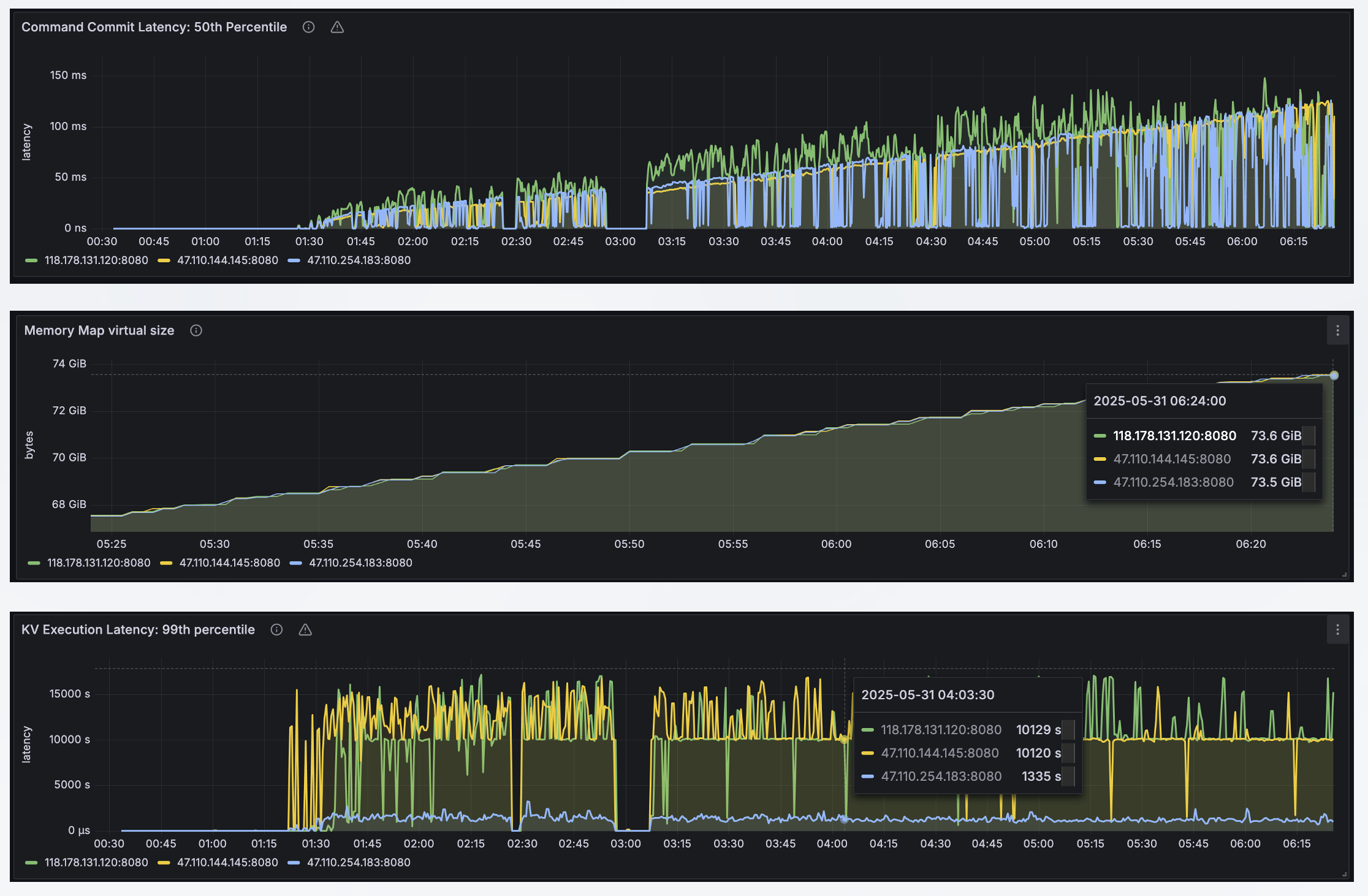Screen dimensions: 1368x896
Task: Click hovered data point at Memory Map graph end
Action: pos(1334,375)
